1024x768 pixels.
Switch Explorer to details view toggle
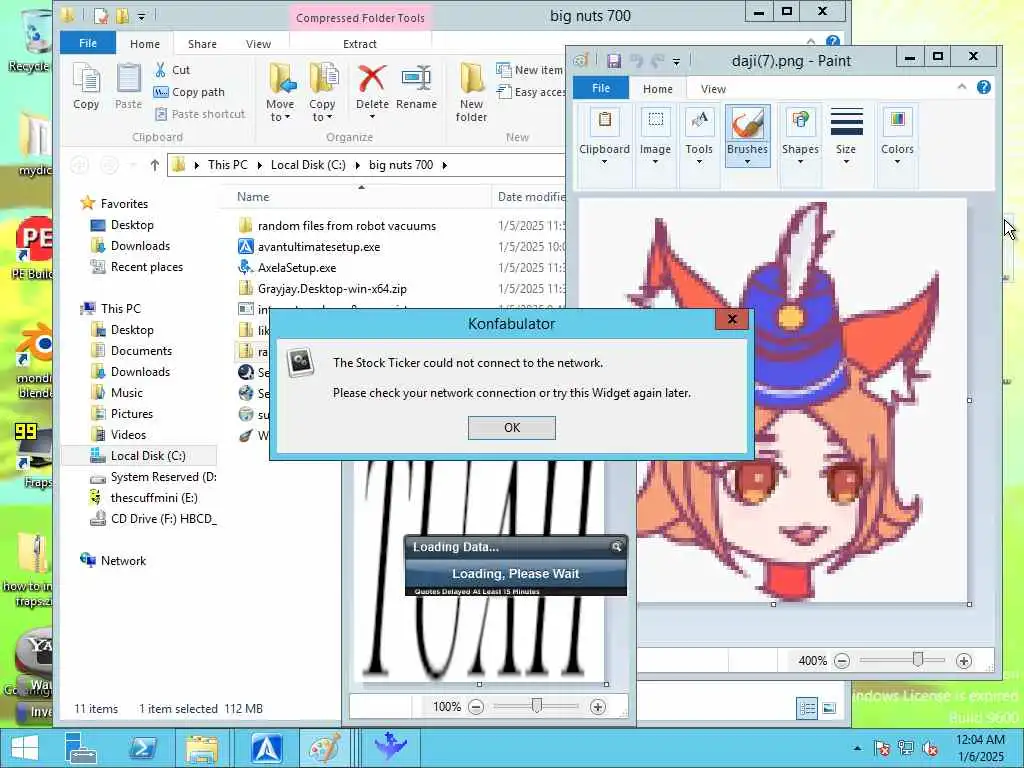807,709
